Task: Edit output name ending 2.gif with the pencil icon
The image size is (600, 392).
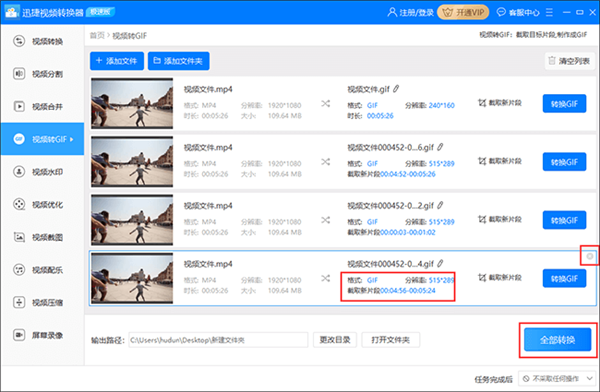Action: (440, 205)
